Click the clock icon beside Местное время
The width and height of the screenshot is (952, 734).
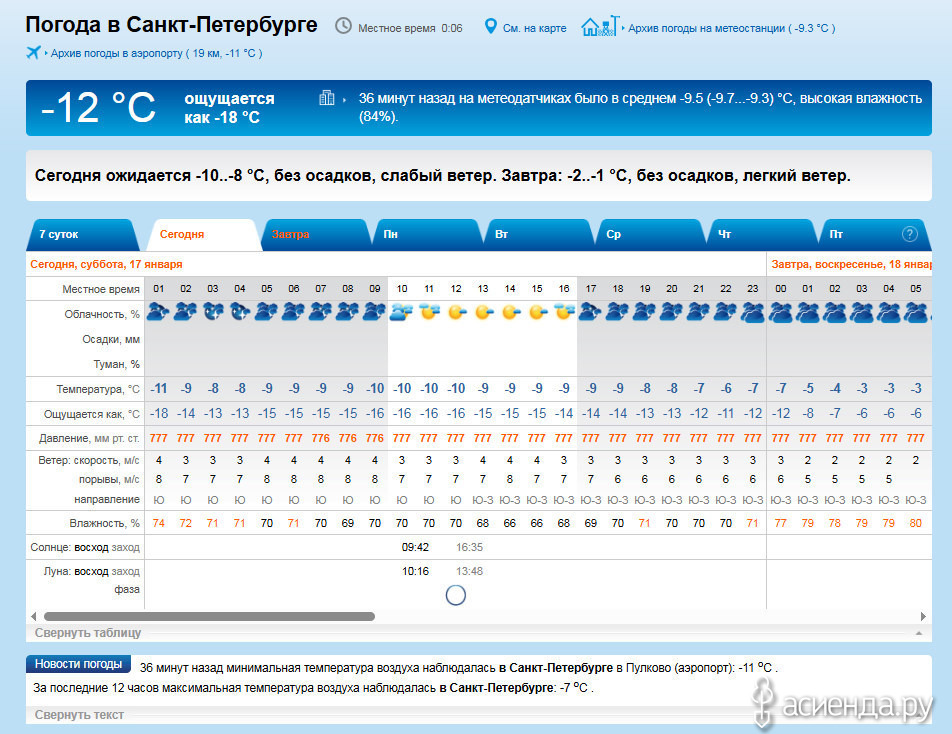tap(343, 26)
